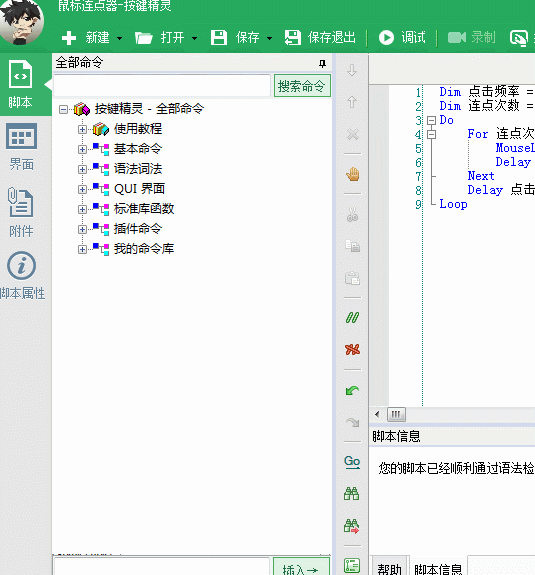Click the editor horizontal scrollbar thumb
Viewport: 535px width, 575px height.
[x=396, y=415]
